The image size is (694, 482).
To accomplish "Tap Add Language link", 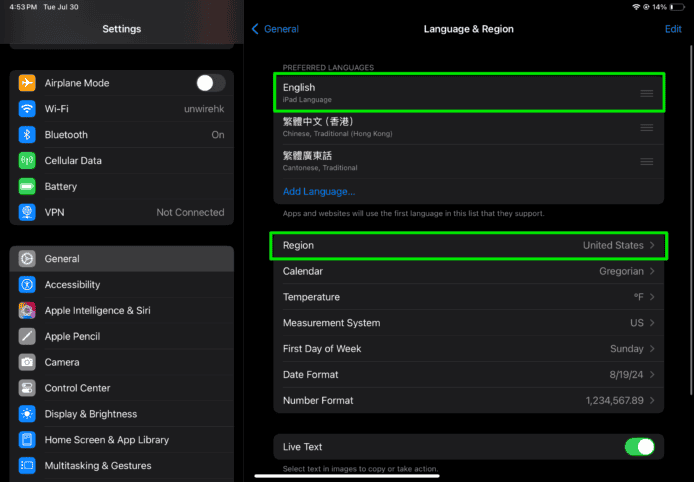I will click(319, 191).
